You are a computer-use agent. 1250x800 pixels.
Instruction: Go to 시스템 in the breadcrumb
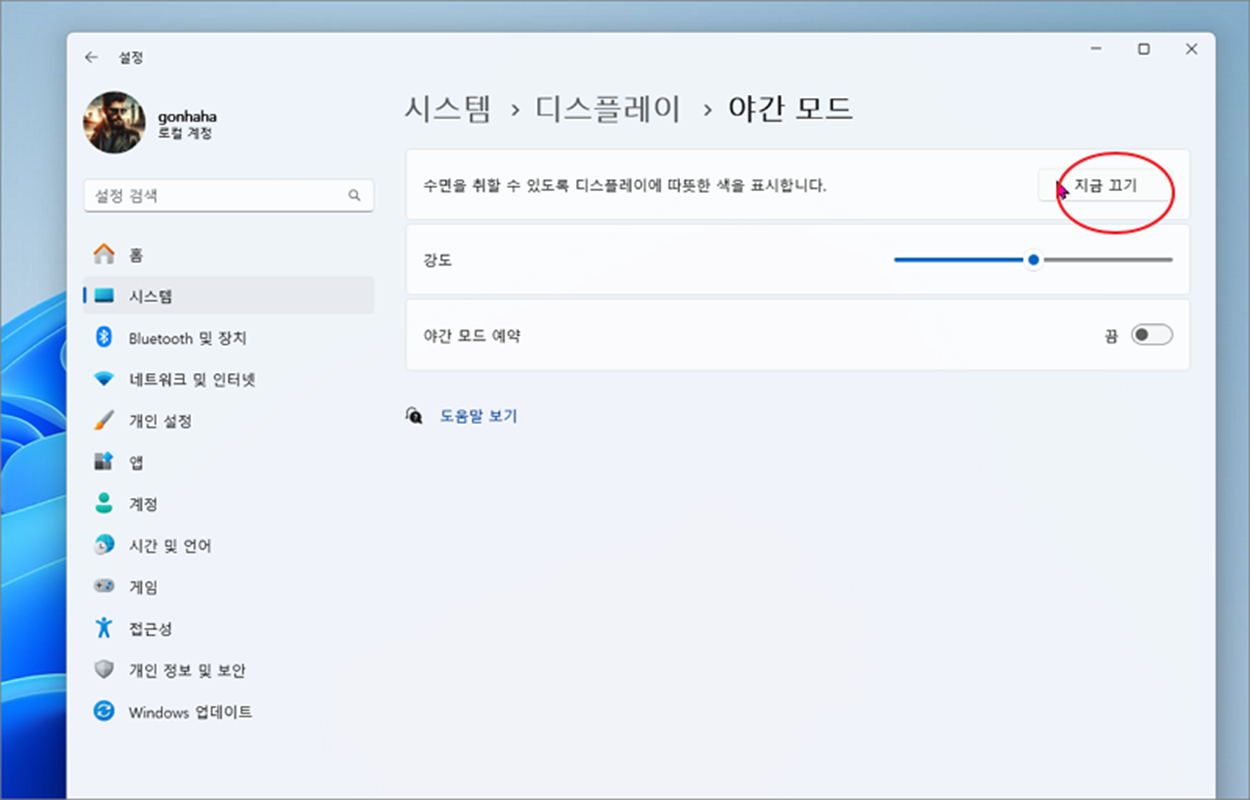pyautogui.click(x=448, y=108)
